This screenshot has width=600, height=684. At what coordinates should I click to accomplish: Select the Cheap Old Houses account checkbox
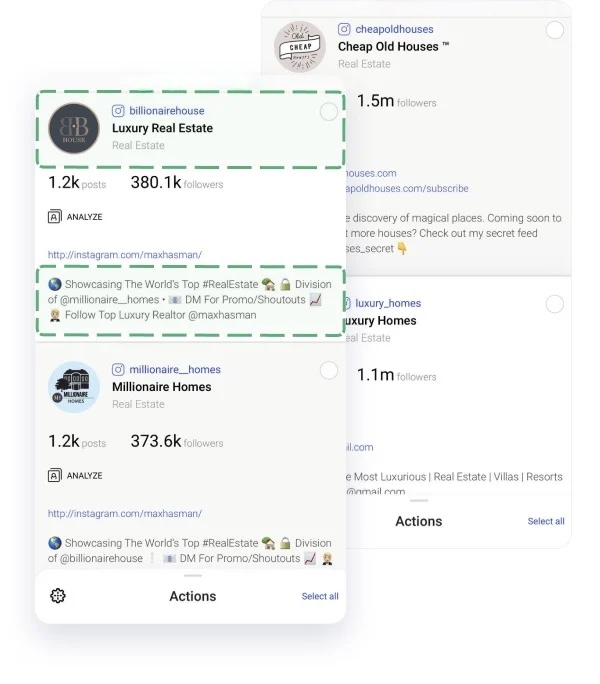click(x=554, y=30)
